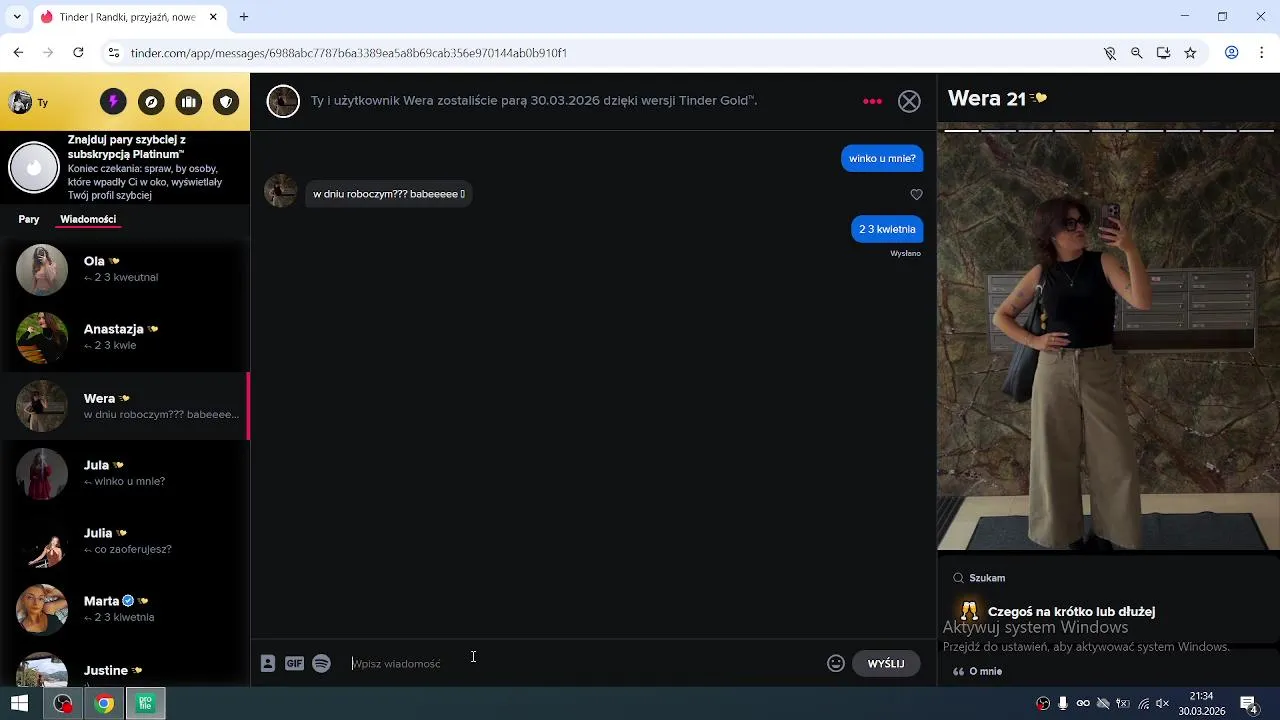Open the three-dot chat options menu
The width and height of the screenshot is (1280, 720).
coord(873,101)
